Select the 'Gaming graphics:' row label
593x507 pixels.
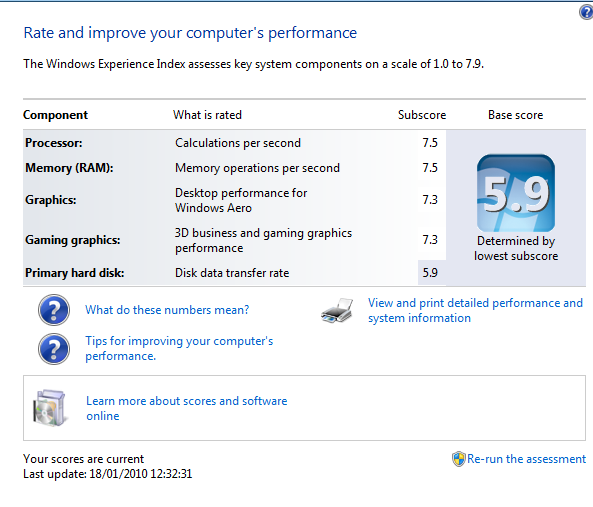click(x=73, y=240)
